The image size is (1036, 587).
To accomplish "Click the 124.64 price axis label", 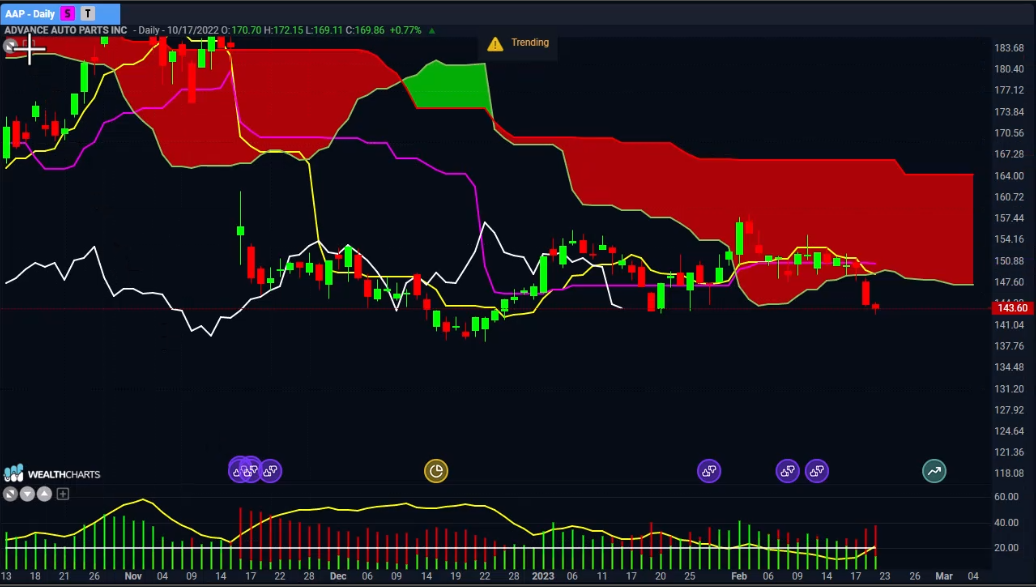I will (1009, 431).
